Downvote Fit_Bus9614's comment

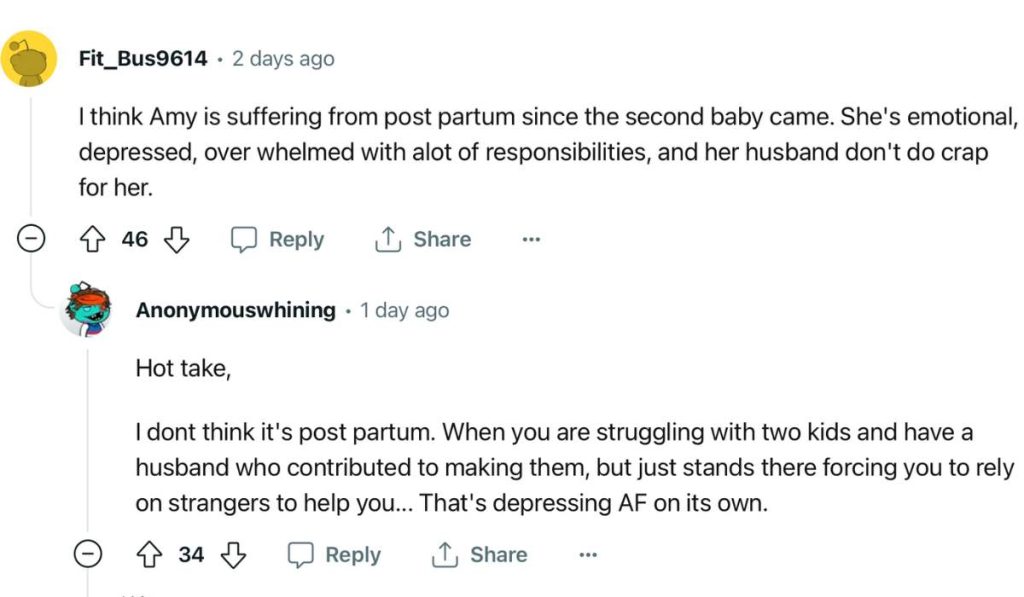tap(176, 240)
